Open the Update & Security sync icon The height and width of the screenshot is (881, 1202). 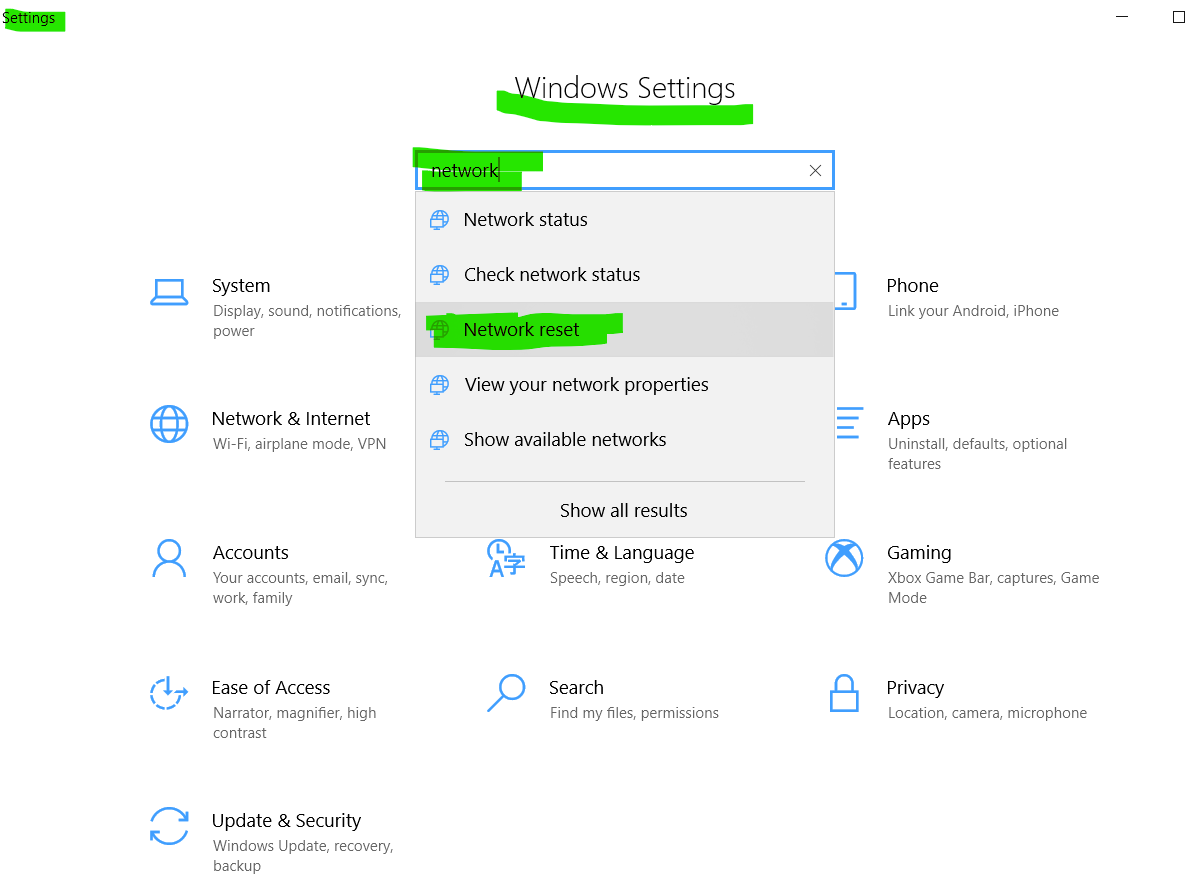[169, 827]
